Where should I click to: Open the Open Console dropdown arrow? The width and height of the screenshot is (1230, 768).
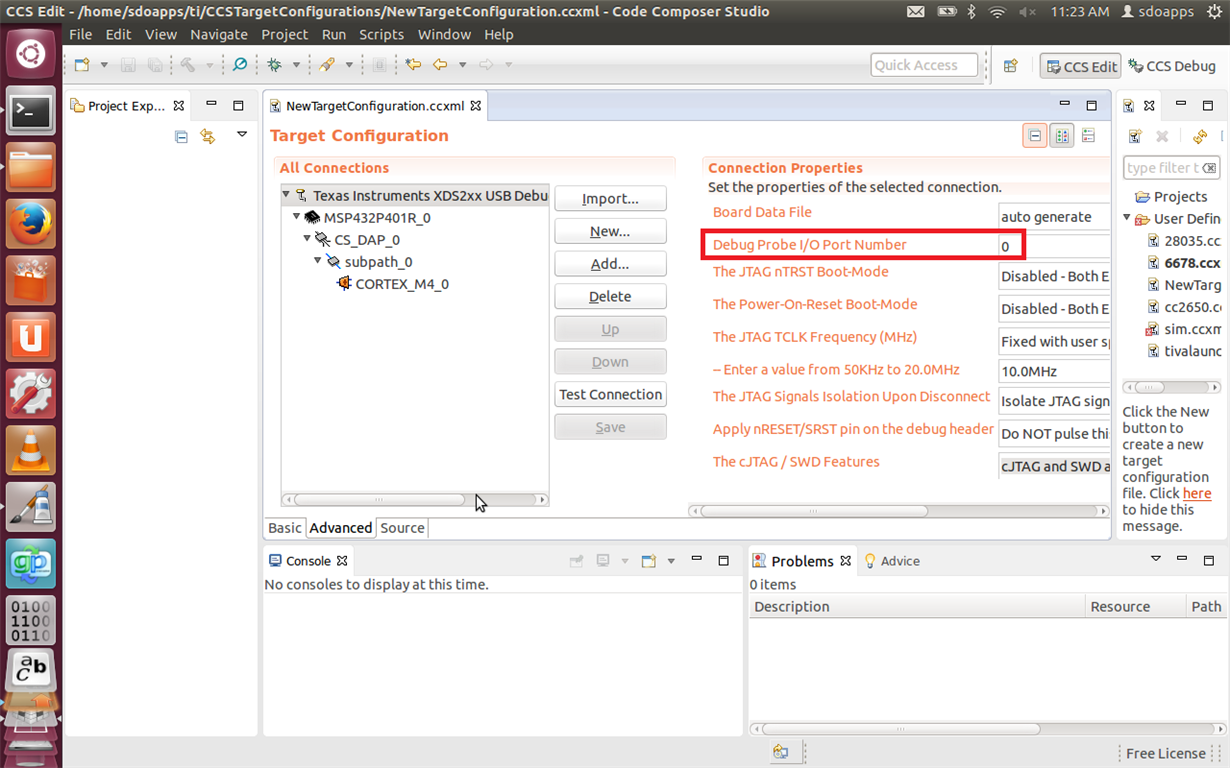671,561
